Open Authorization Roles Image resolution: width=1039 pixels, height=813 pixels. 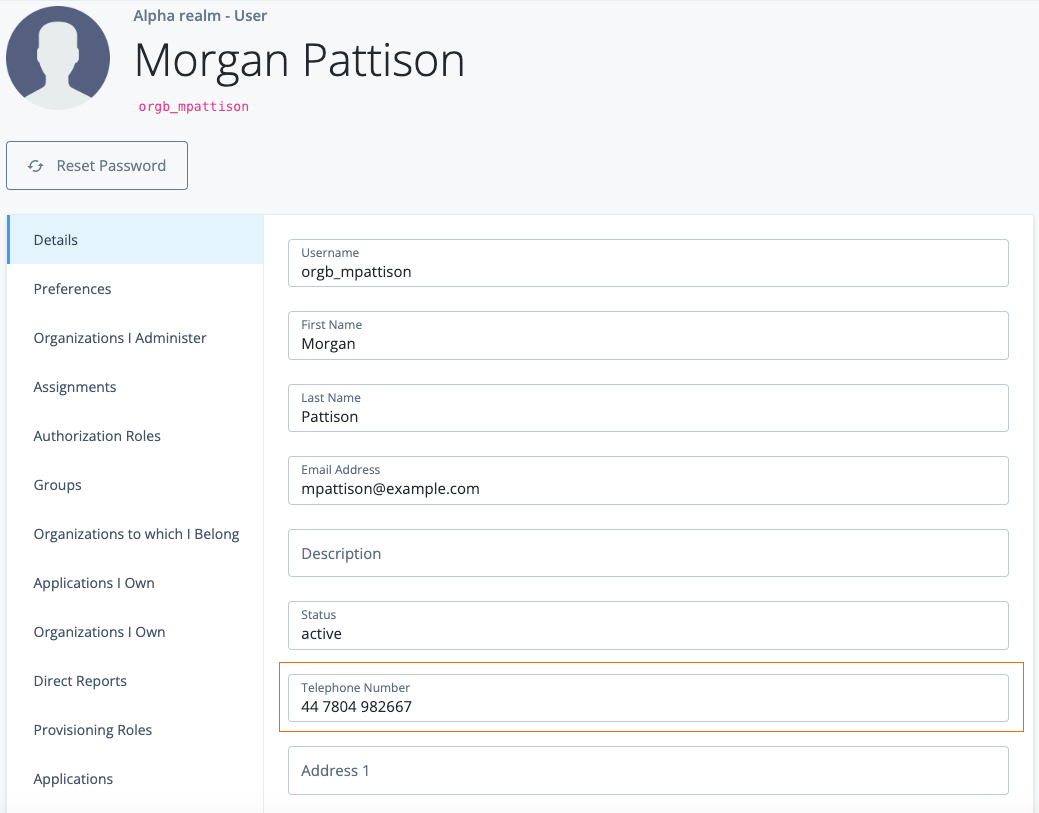pos(97,436)
